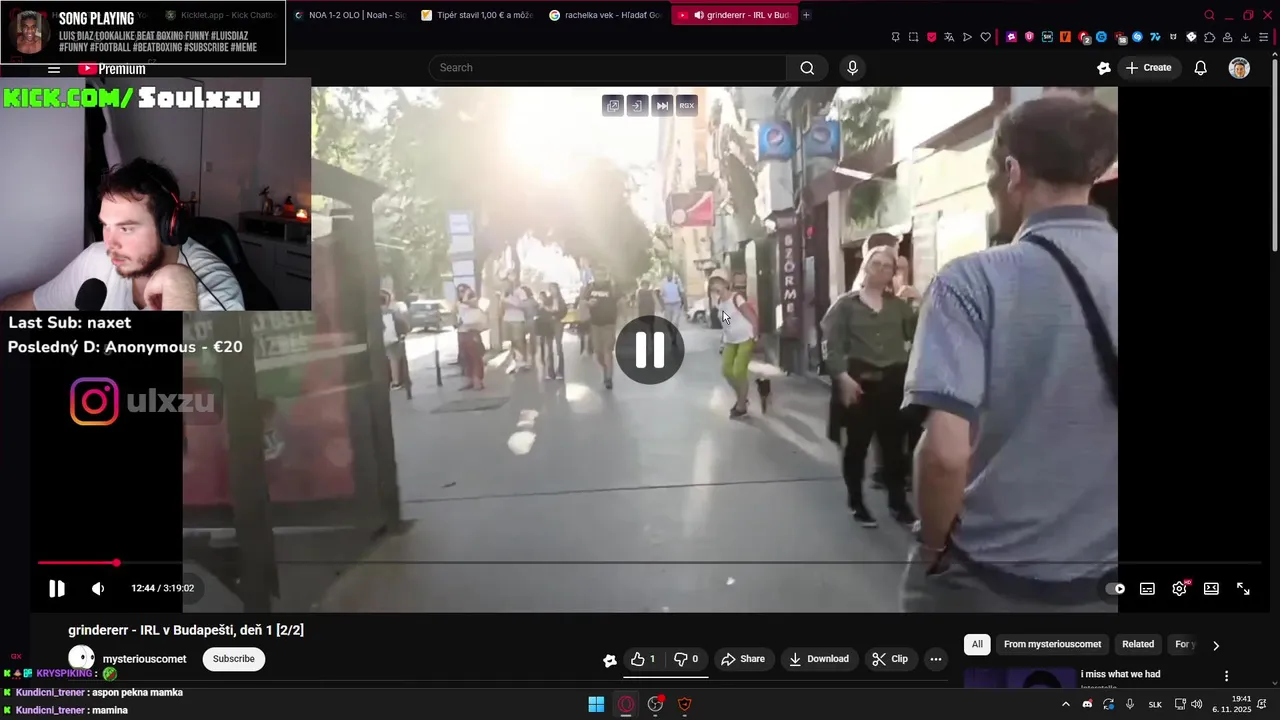Click the red video progress bar scrubber
Viewport: 1280px width, 720px height.
pyautogui.click(x=116, y=563)
